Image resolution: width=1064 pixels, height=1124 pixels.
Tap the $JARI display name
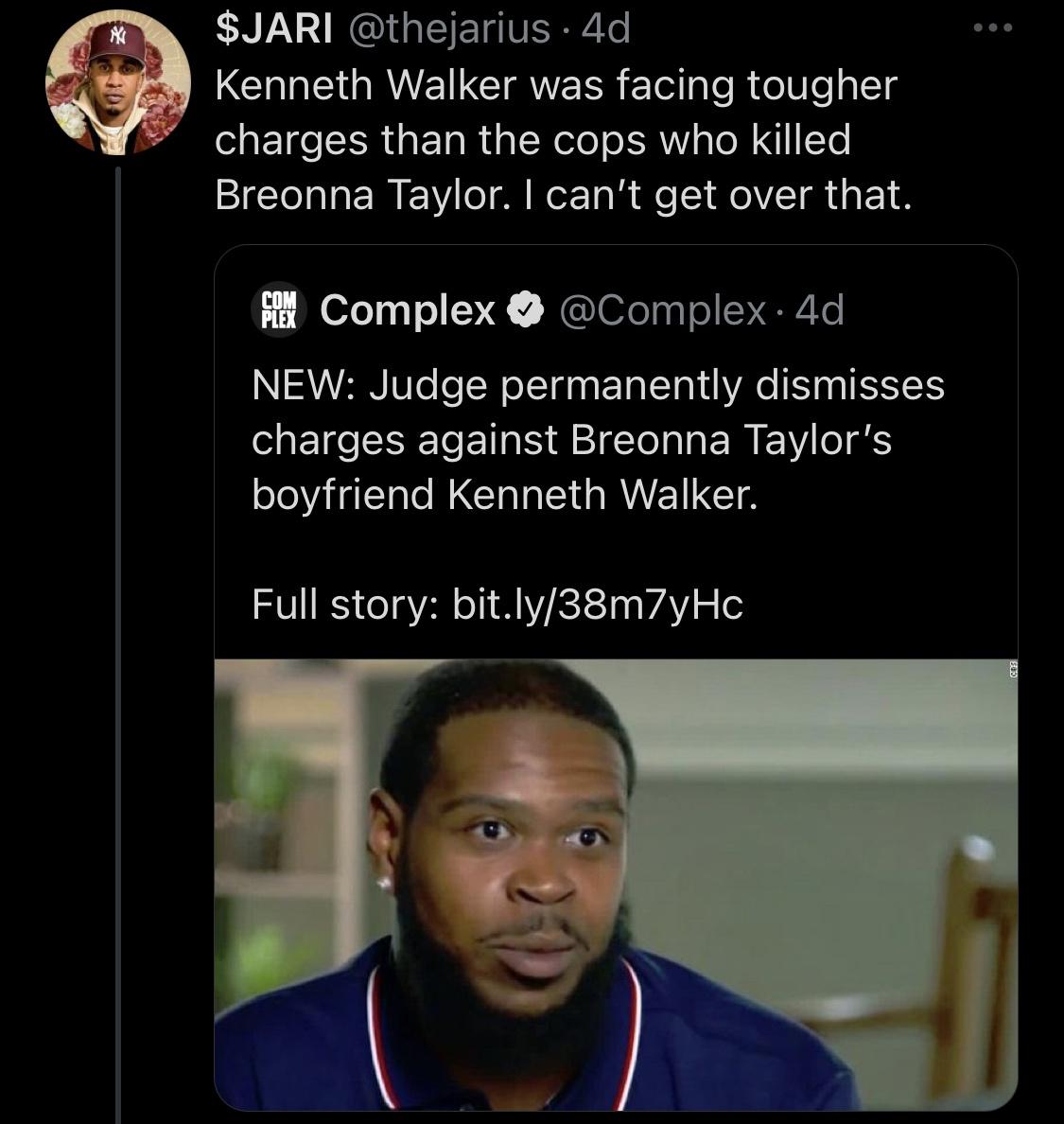pyautogui.click(x=273, y=28)
